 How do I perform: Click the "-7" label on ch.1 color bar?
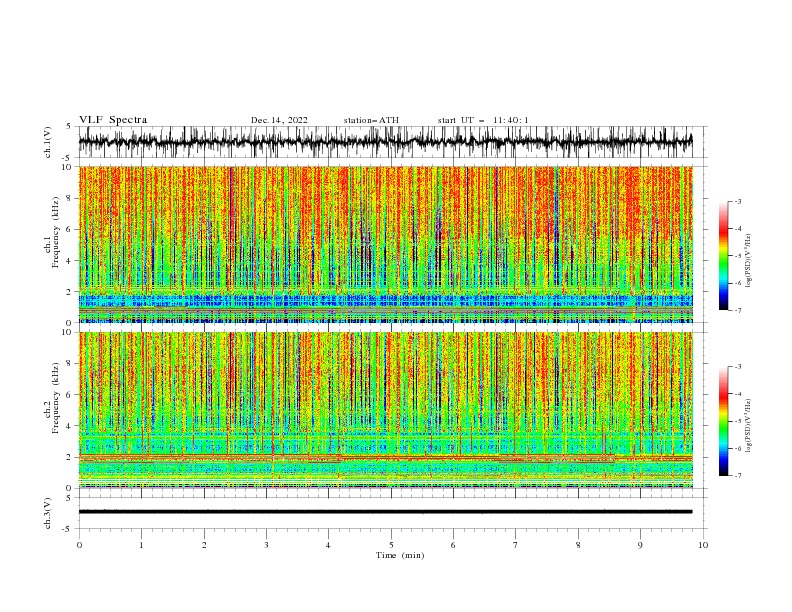pos(738,310)
